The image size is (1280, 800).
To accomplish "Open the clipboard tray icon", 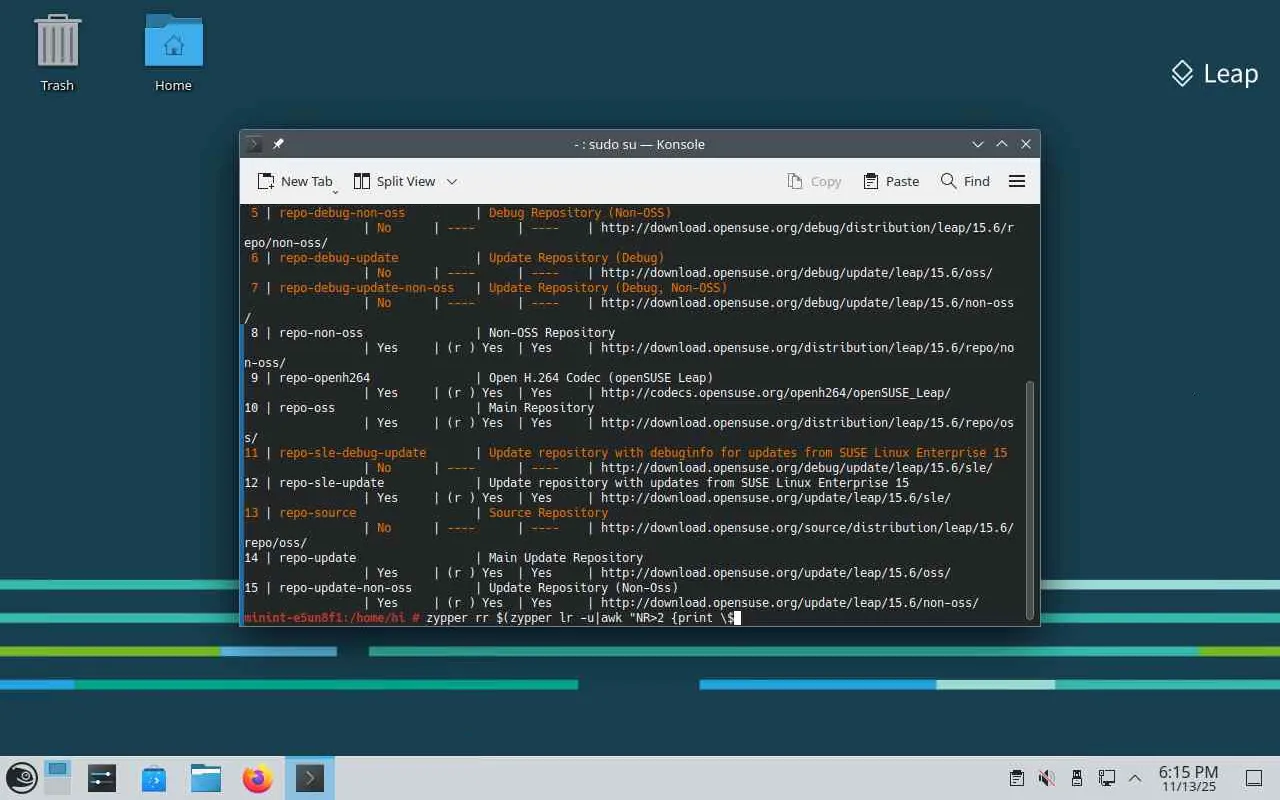I will click(x=1016, y=778).
